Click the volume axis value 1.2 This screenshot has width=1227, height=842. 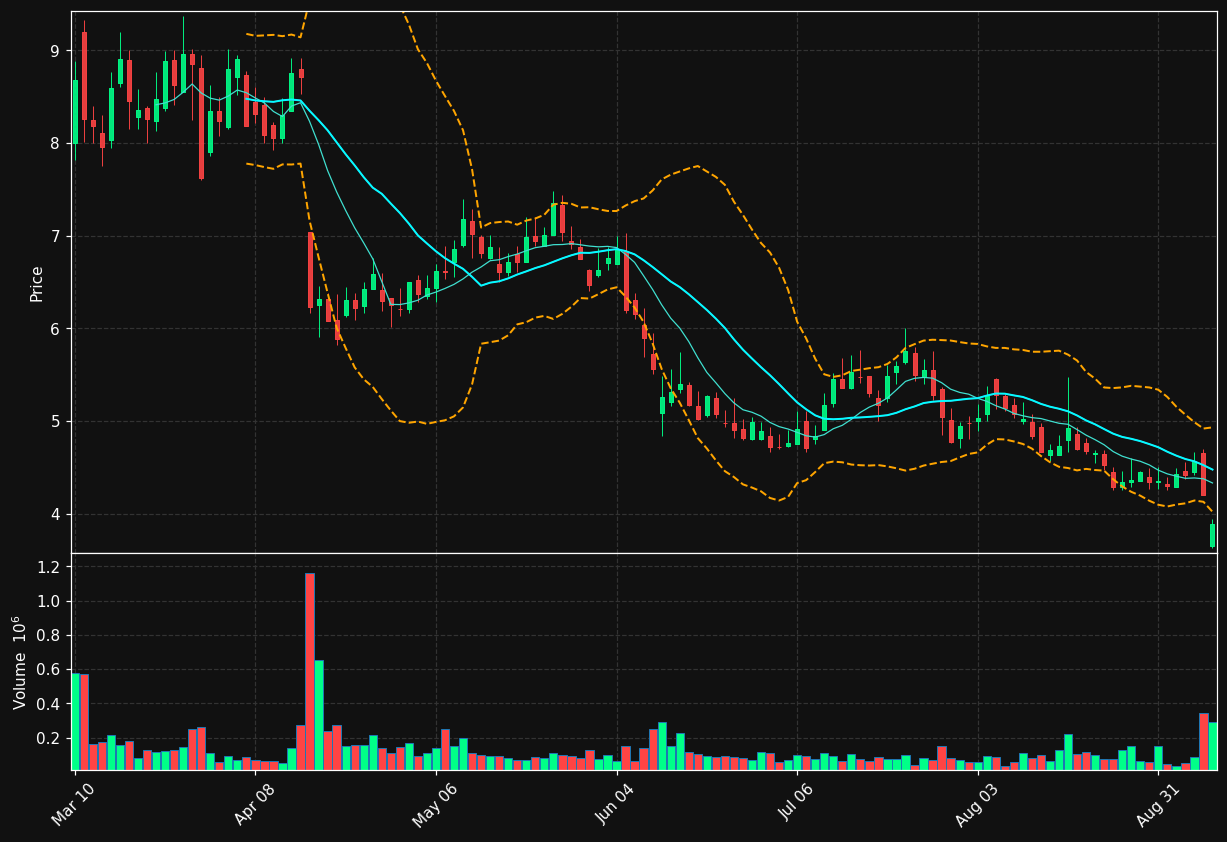50,567
